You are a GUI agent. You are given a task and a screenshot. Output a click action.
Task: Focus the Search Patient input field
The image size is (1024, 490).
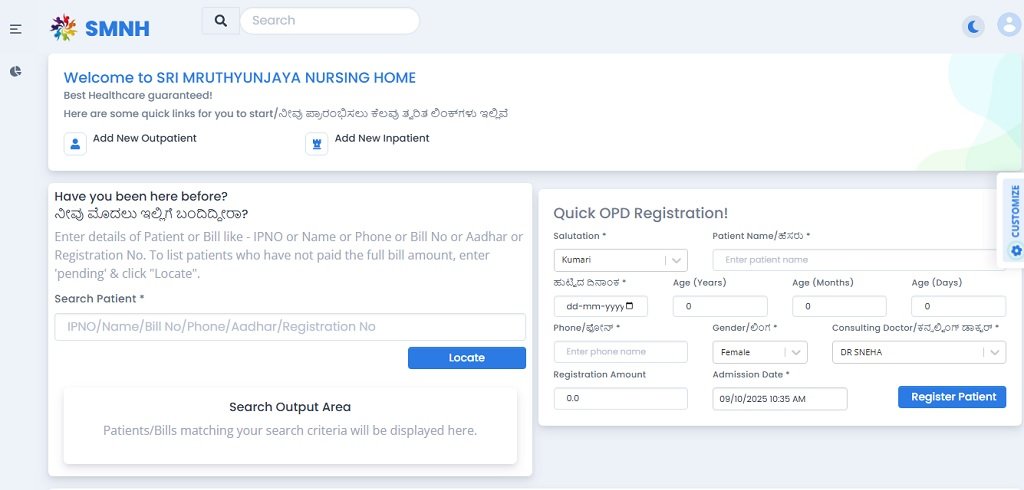(x=290, y=327)
